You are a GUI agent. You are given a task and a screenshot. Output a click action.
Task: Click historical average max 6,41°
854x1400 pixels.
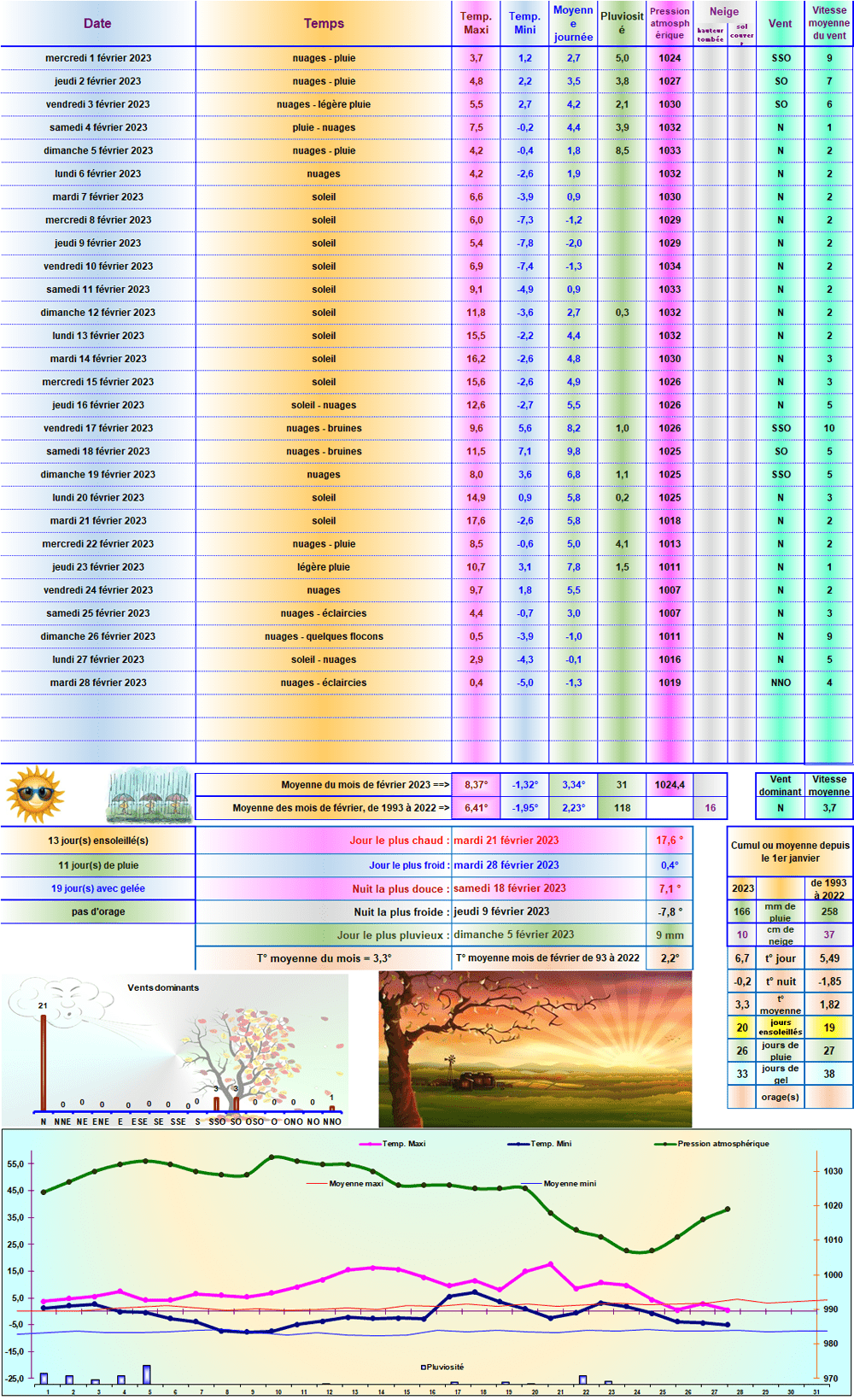pyautogui.click(x=476, y=808)
